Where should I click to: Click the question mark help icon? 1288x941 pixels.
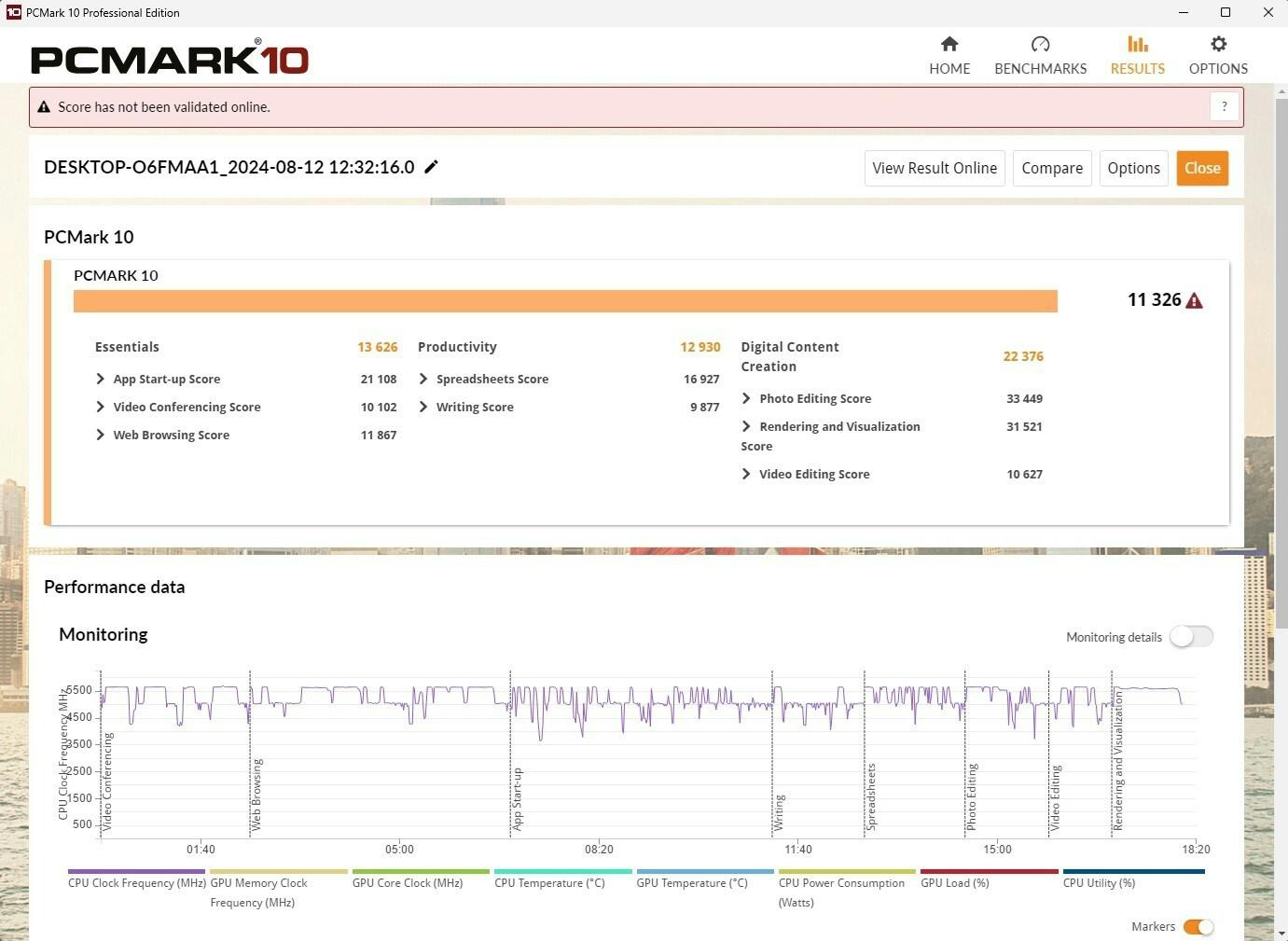(1224, 106)
